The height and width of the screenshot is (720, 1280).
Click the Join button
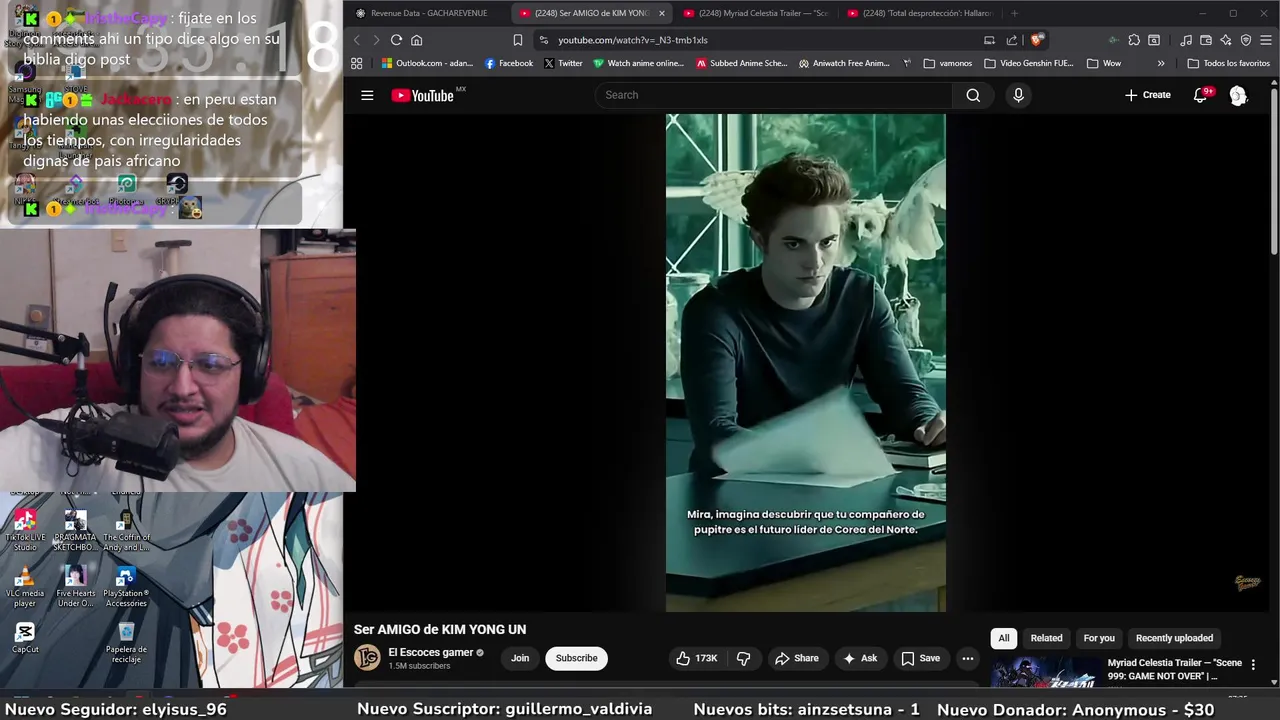(x=520, y=658)
